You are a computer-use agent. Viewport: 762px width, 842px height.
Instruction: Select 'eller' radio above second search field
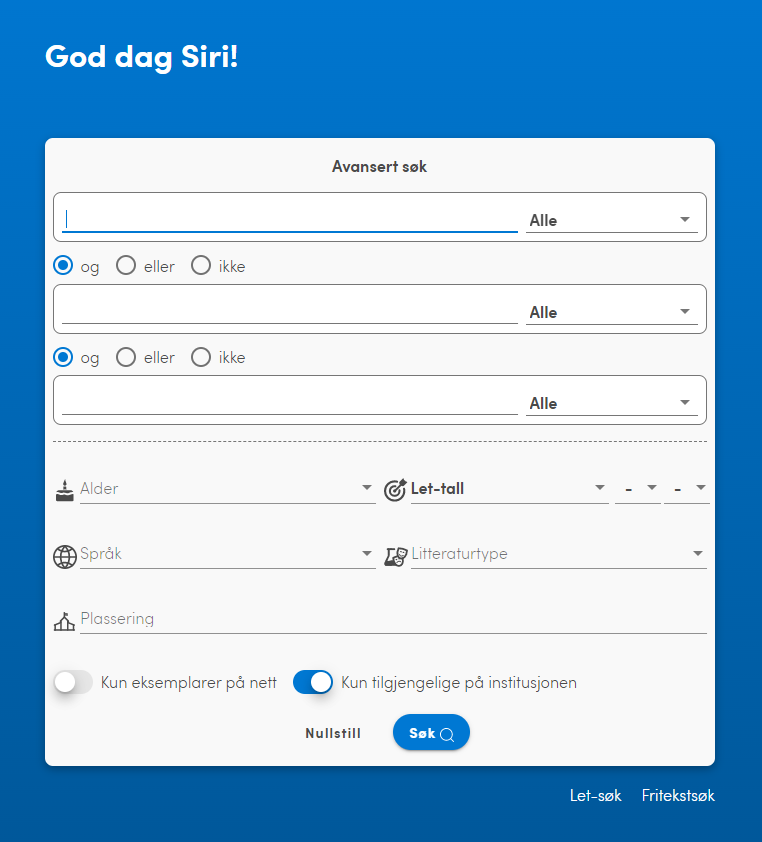pos(126,265)
